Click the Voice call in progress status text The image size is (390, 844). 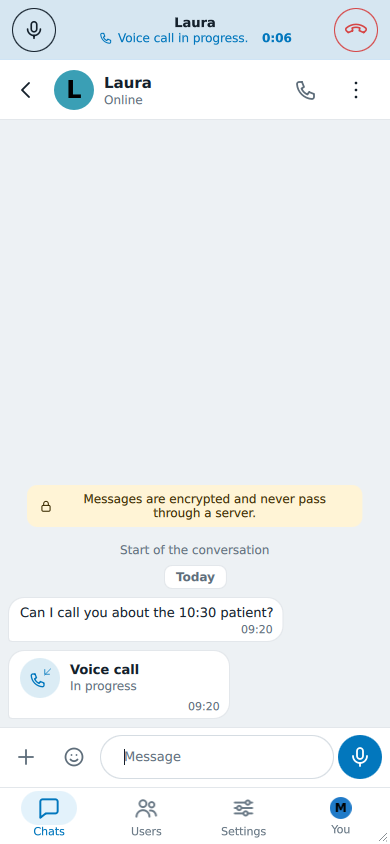pyautogui.click(x=183, y=38)
